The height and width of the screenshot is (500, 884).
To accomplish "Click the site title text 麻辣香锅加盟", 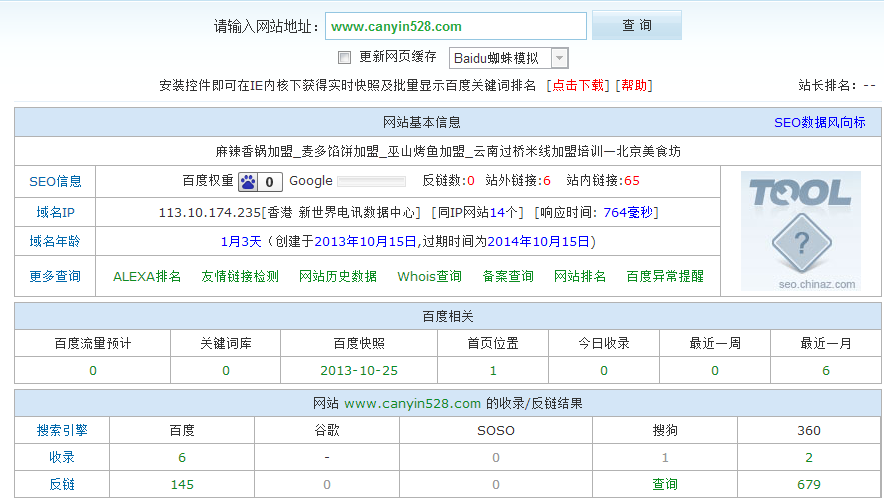I will coord(254,152).
